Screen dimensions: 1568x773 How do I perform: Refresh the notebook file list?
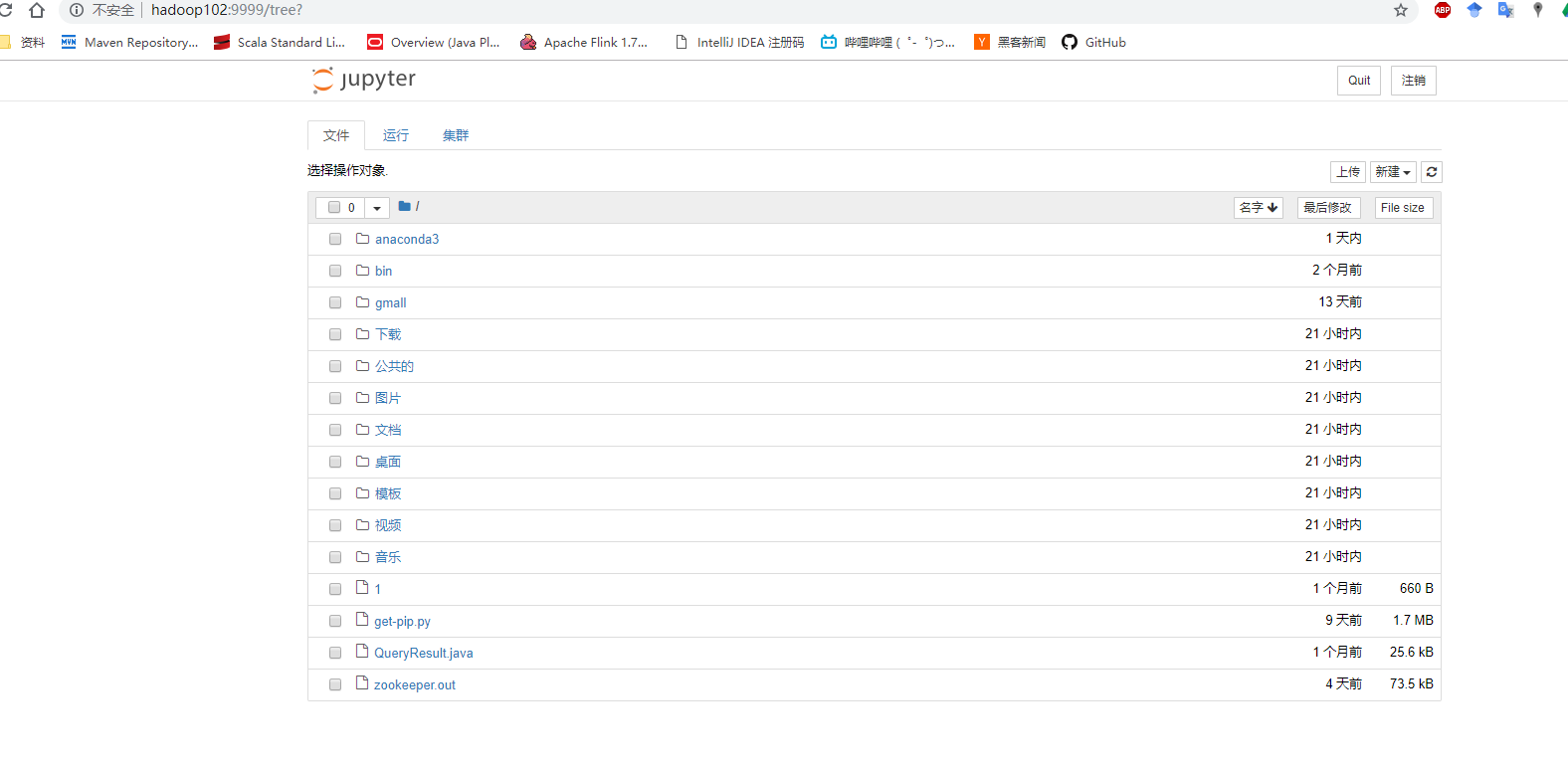point(1432,172)
